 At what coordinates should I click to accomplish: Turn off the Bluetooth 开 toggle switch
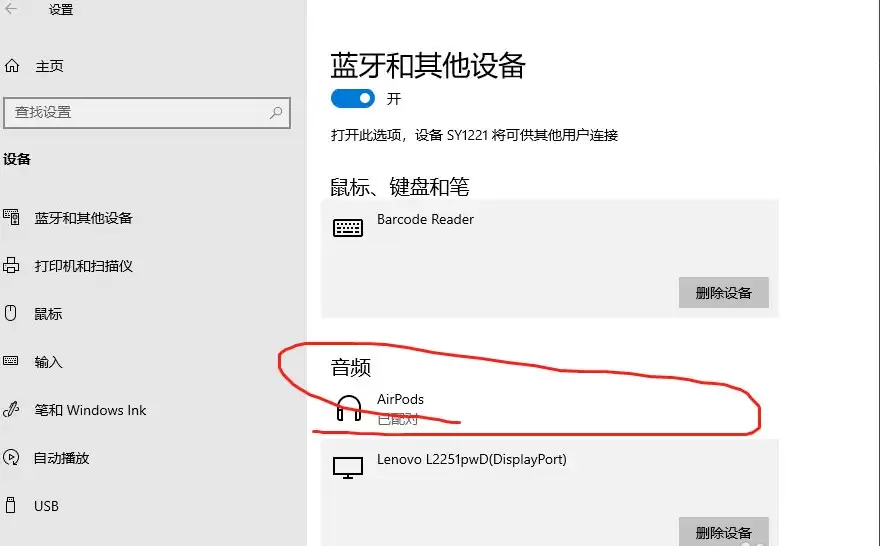[352, 99]
